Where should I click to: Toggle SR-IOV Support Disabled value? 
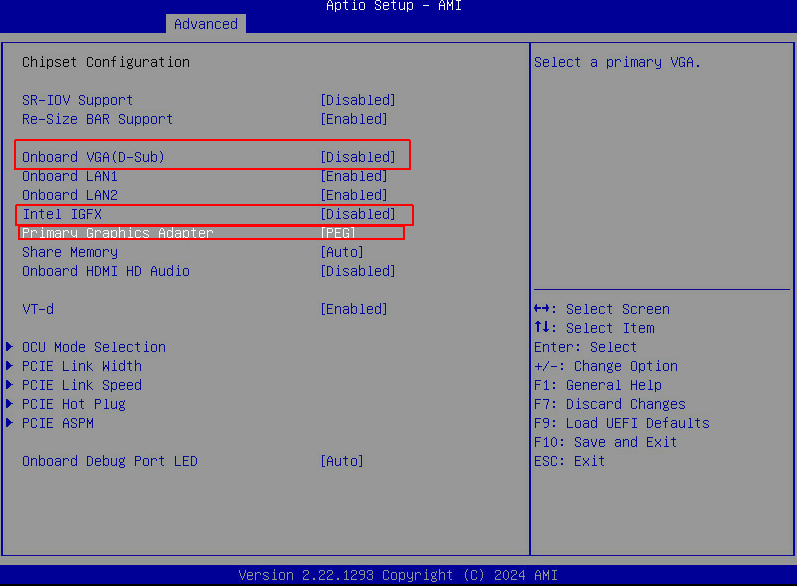click(357, 100)
